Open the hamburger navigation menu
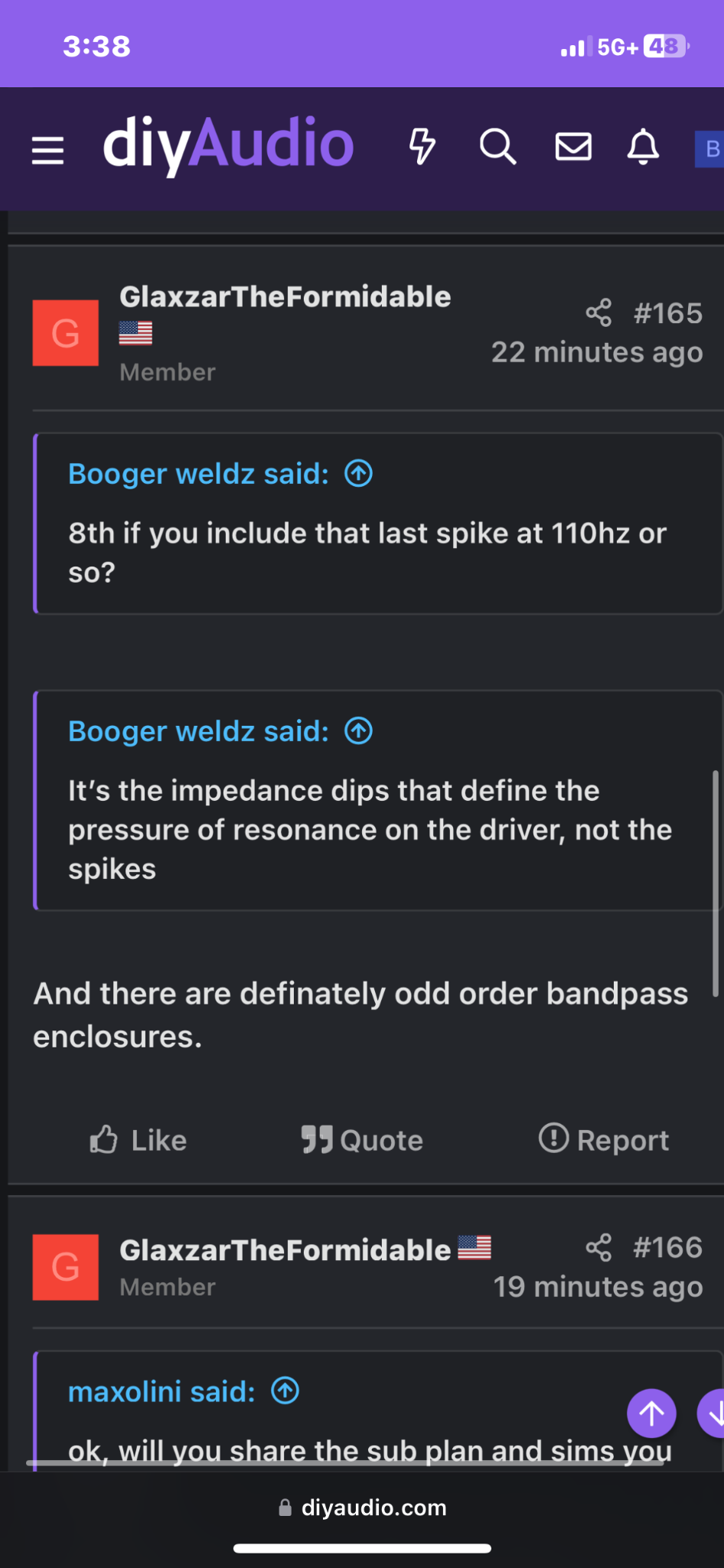This screenshot has height=1568, width=724. pyautogui.click(x=47, y=149)
